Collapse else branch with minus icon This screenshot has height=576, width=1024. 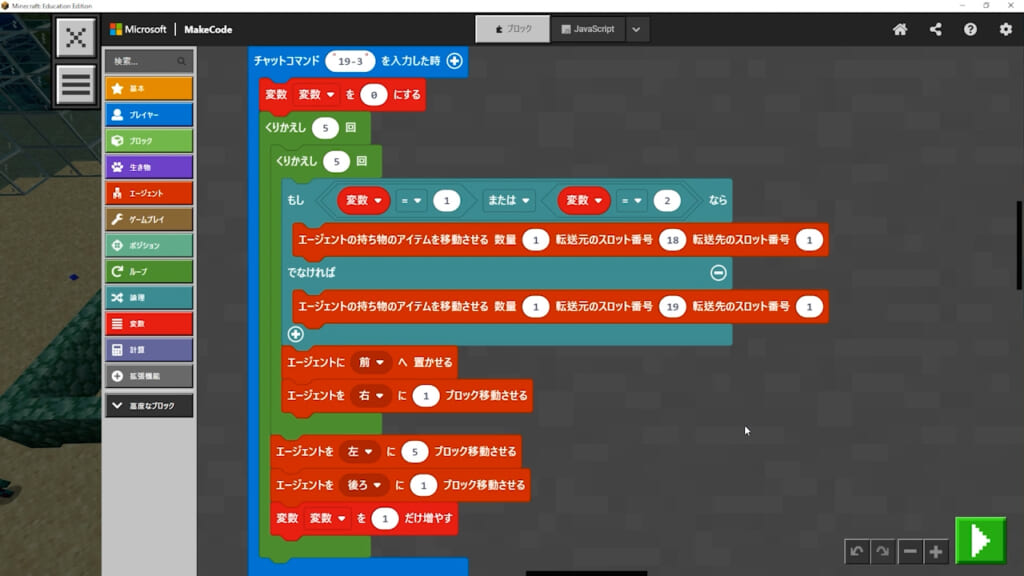[x=718, y=272]
